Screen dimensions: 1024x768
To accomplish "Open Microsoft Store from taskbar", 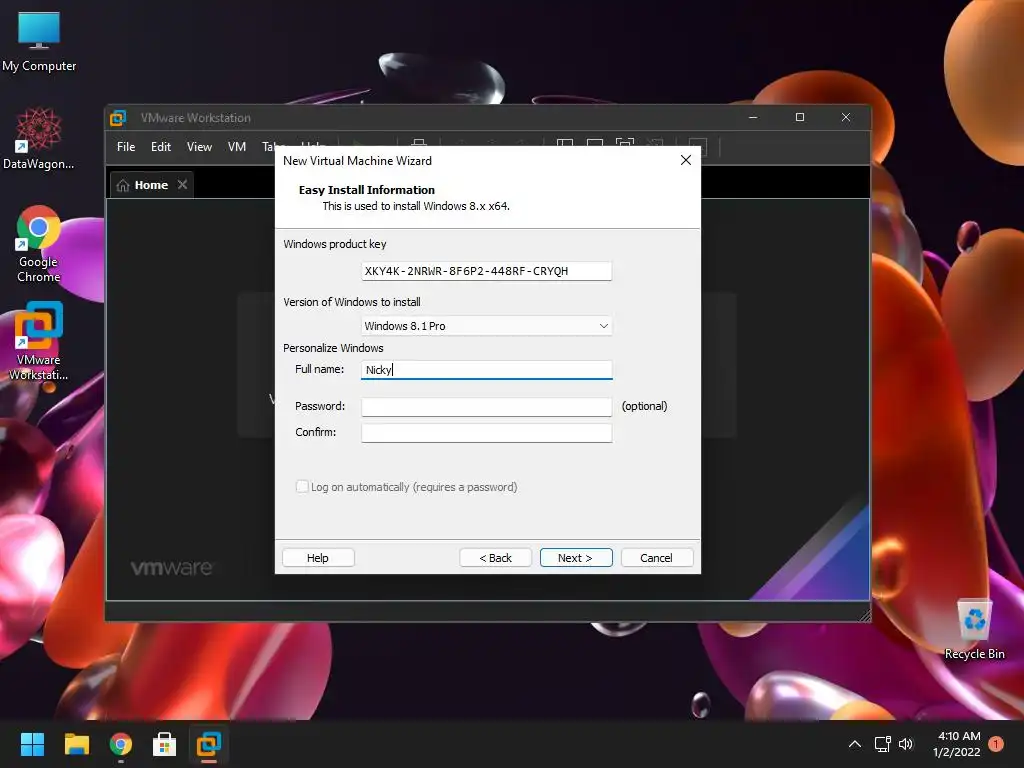I will (x=165, y=744).
